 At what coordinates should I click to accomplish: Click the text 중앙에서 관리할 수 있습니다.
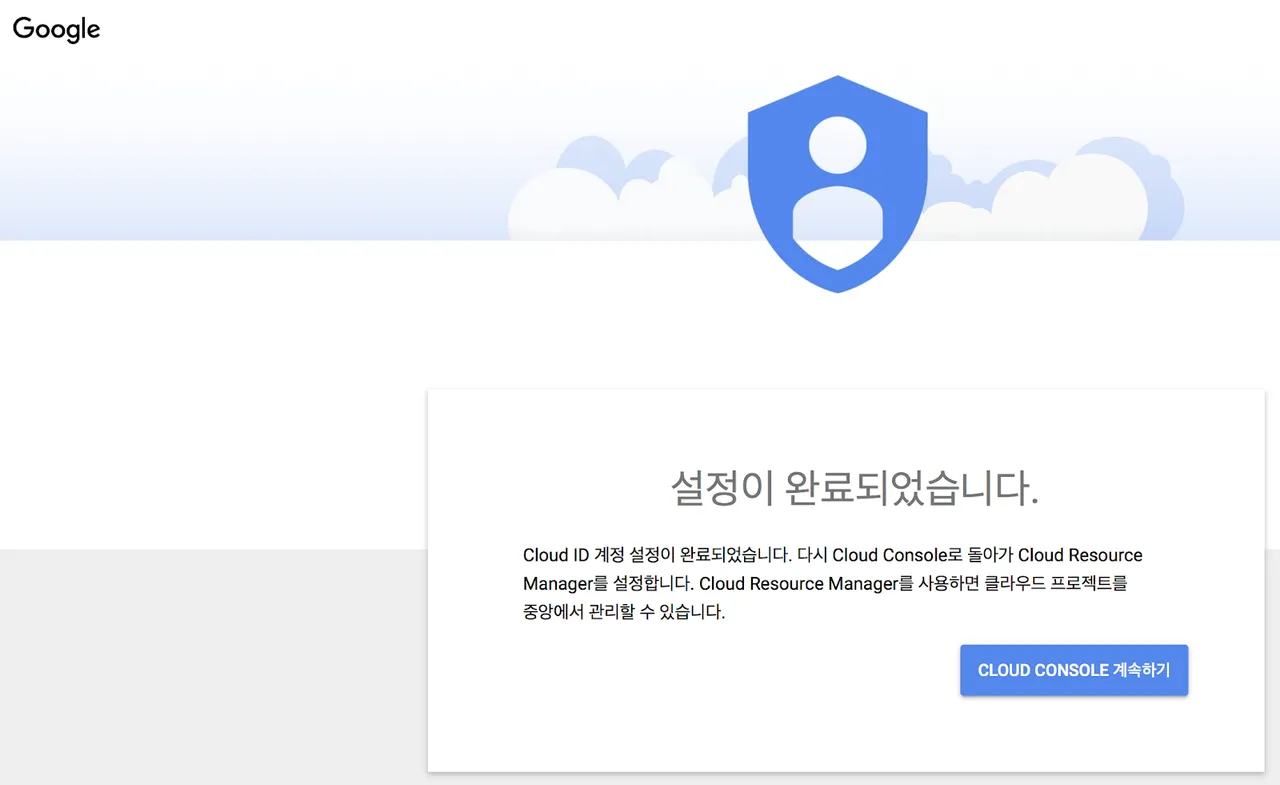[x=624, y=612]
